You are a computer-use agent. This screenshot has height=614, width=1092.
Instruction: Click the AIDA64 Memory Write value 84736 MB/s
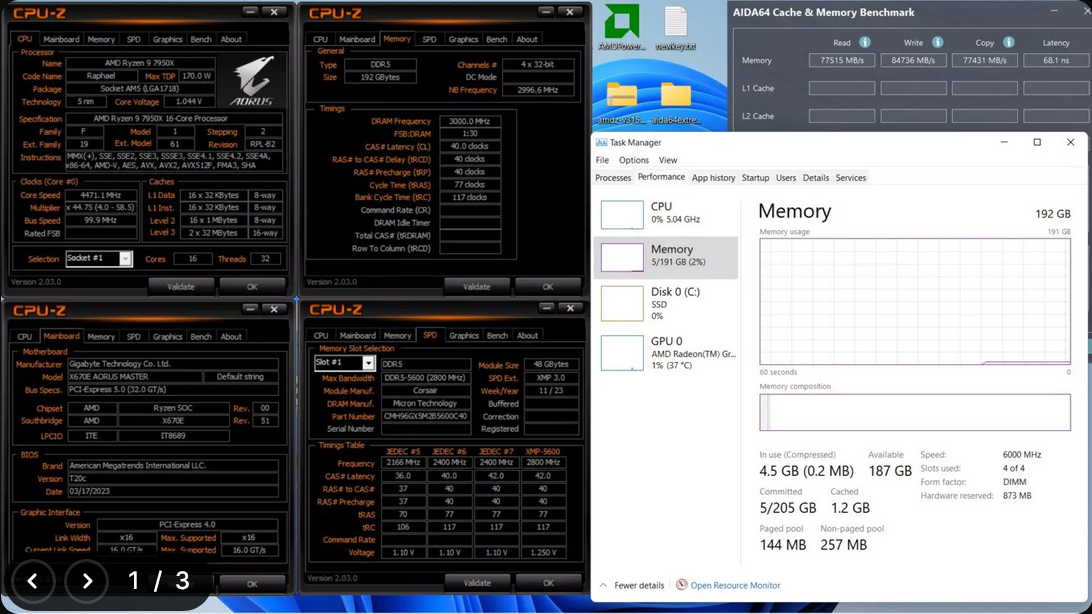pos(913,61)
